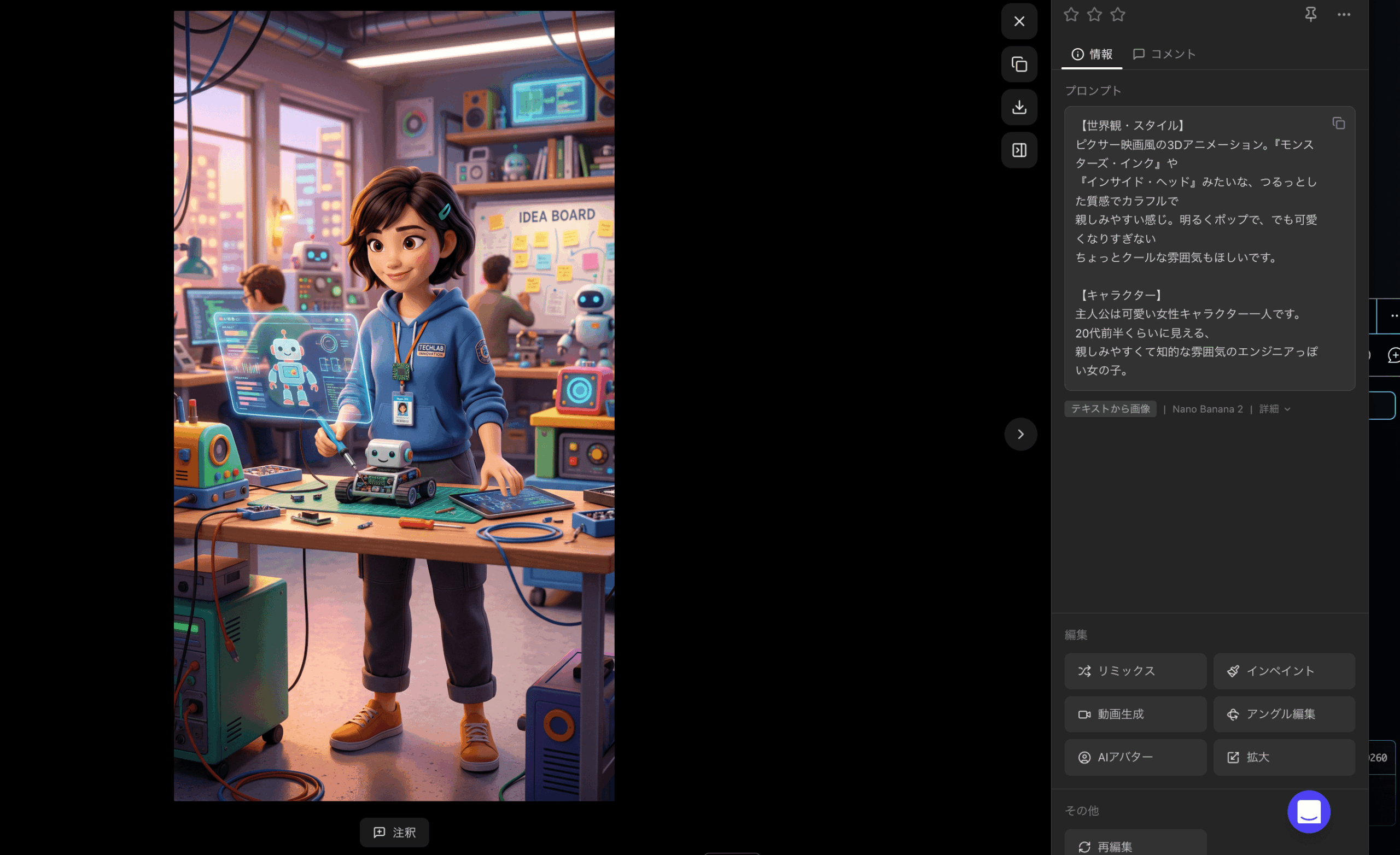Start 動画生成 from image
This screenshot has width=1400, height=855.
click(x=1135, y=714)
